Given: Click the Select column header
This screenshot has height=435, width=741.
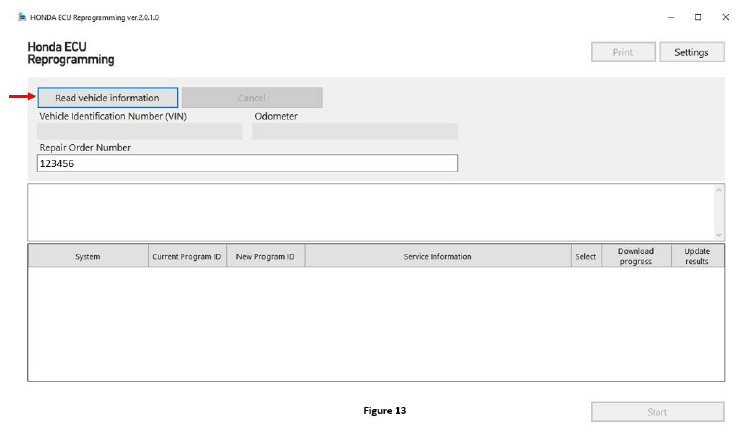Looking at the screenshot, I should (585, 256).
